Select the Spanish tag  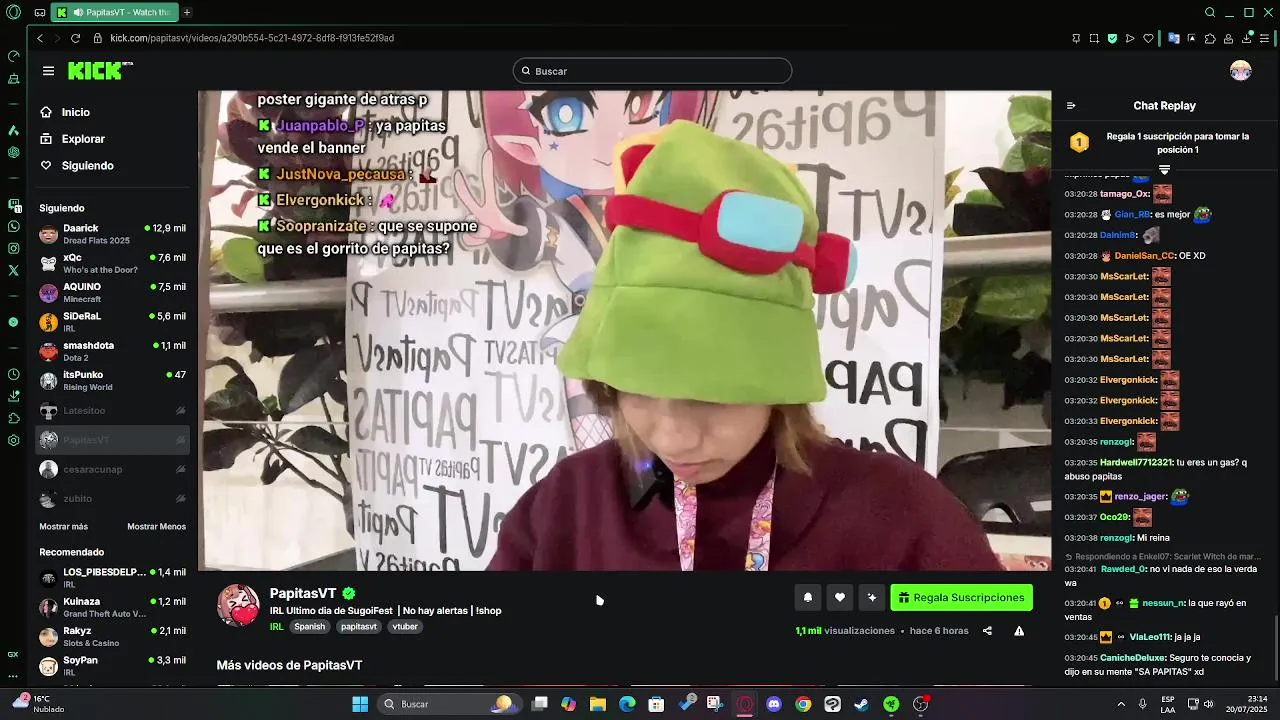pyautogui.click(x=309, y=627)
